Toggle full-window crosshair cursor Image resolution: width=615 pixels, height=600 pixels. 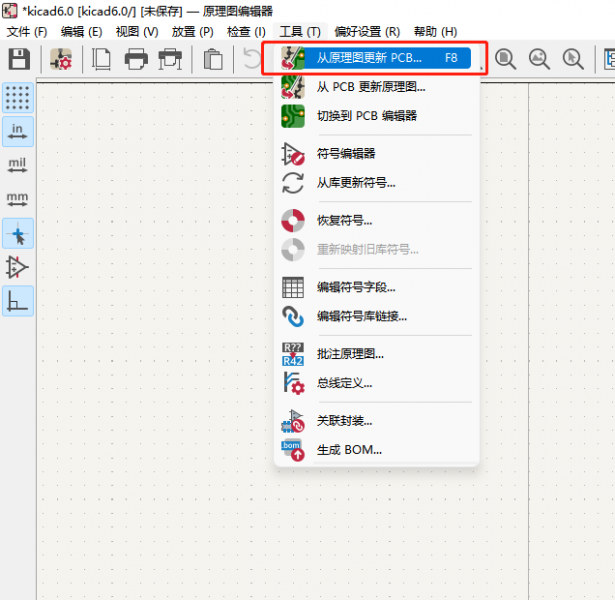click(18, 233)
